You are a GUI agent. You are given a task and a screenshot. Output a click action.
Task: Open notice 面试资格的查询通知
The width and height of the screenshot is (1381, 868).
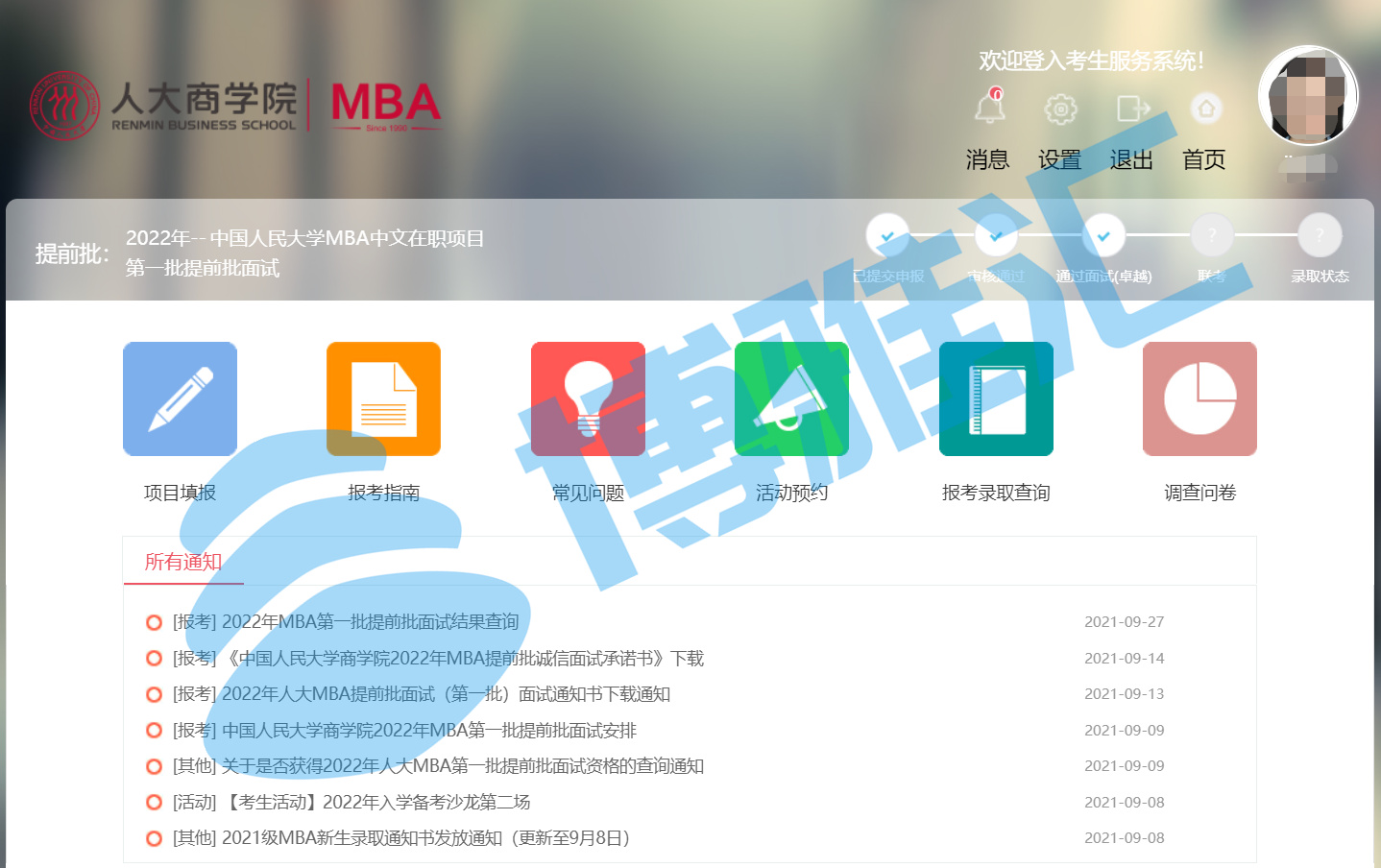click(438, 766)
